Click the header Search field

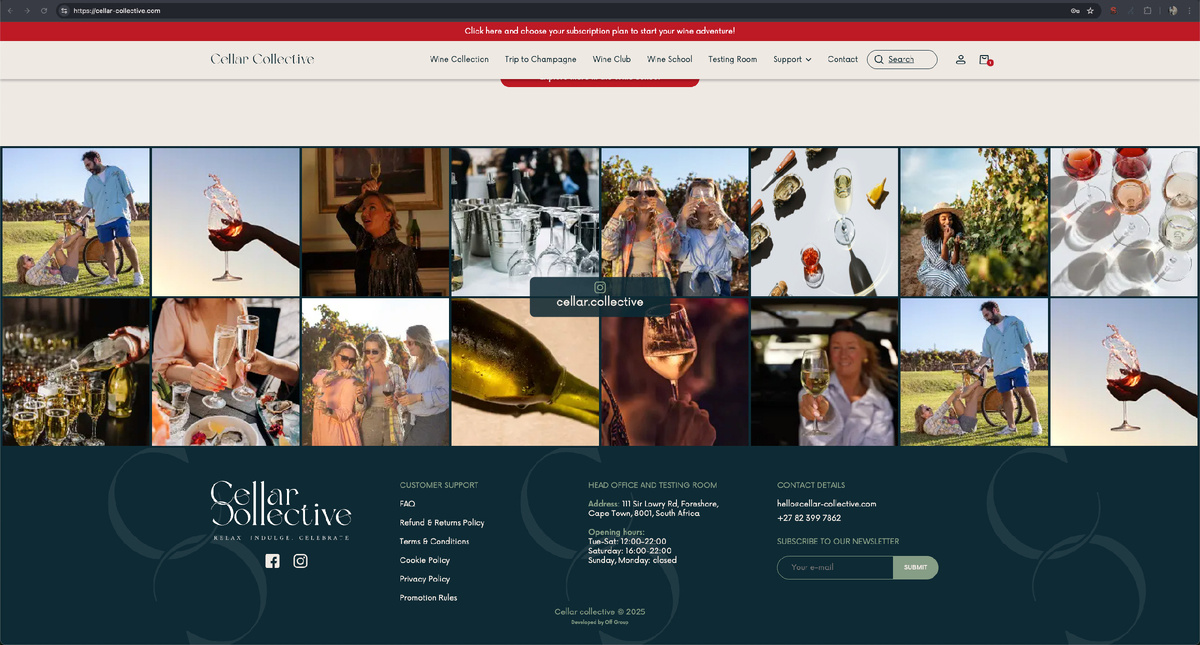tap(902, 59)
